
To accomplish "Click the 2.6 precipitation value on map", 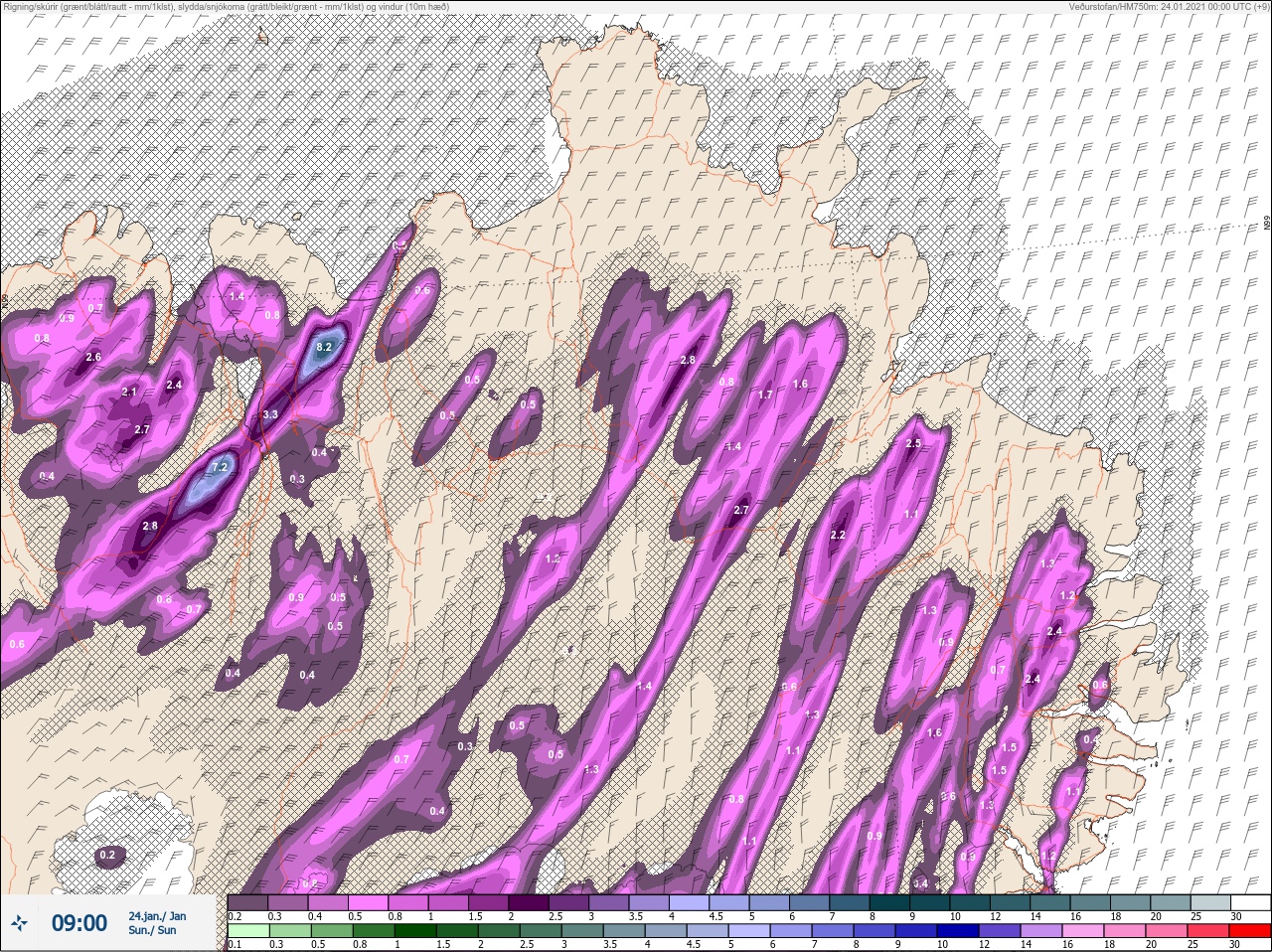I will click(94, 357).
